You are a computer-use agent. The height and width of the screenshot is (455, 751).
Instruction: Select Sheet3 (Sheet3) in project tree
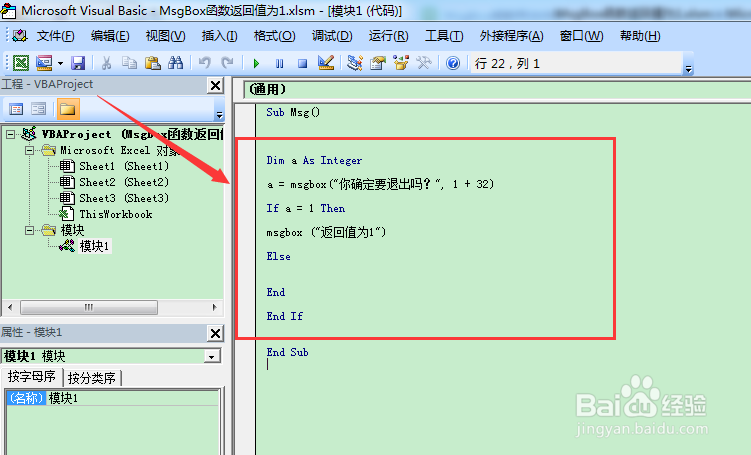[124, 198]
